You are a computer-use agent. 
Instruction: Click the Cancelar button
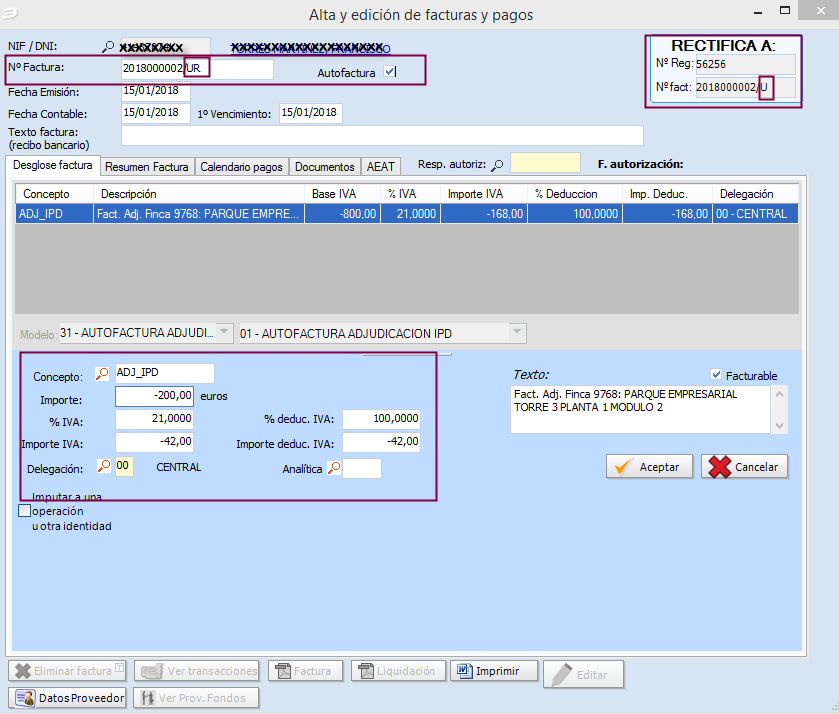pos(744,466)
